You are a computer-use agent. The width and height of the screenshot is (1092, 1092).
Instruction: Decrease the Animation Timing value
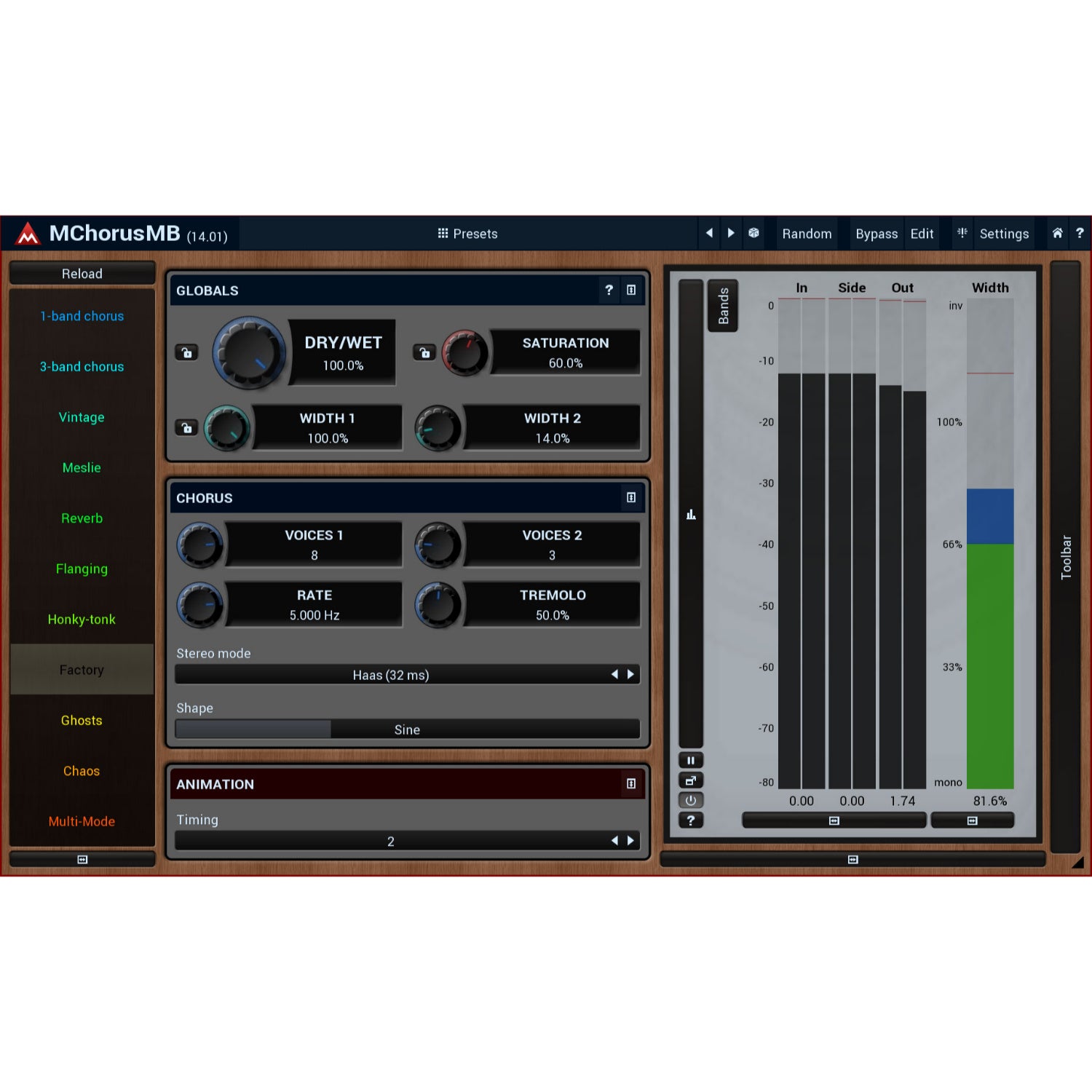point(614,841)
